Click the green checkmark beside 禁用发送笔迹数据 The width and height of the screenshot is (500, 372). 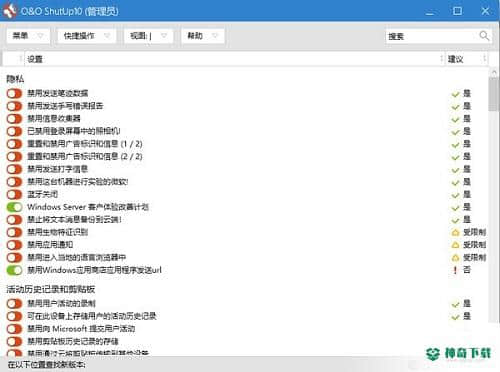[455, 94]
